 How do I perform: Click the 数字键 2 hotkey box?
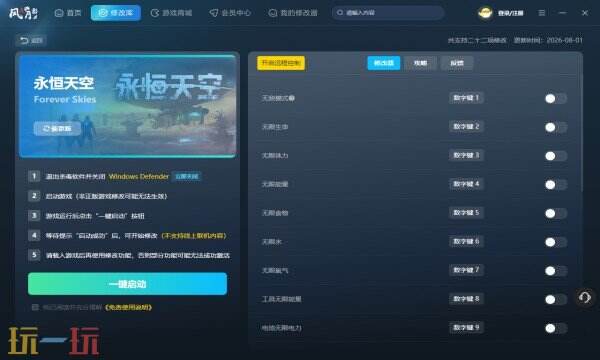(x=466, y=127)
